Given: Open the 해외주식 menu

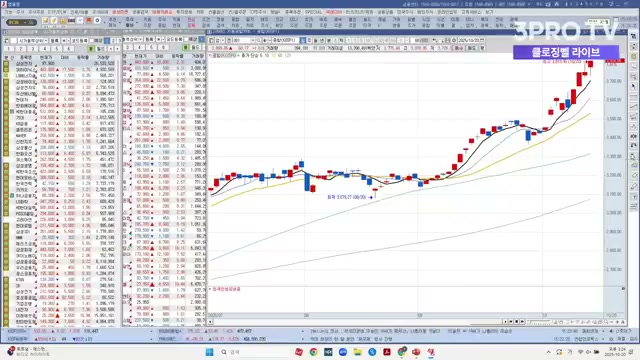Looking at the screenshot, I should tap(425, 12).
